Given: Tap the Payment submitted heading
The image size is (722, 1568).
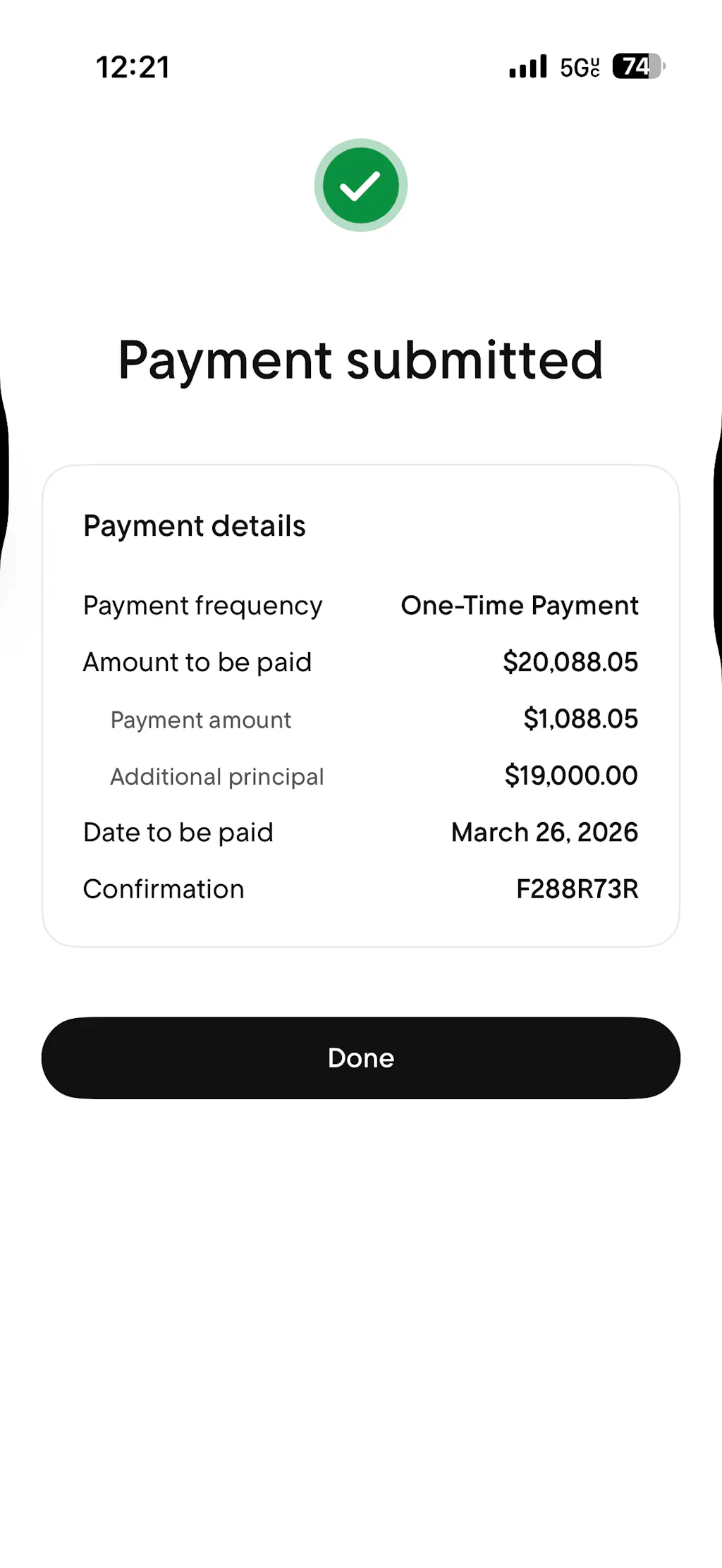Looking at the screenshot, I should pos(360,360).
